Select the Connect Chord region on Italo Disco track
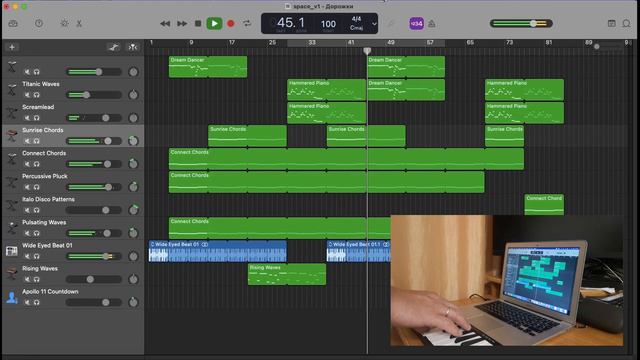 tap(544, 205)
